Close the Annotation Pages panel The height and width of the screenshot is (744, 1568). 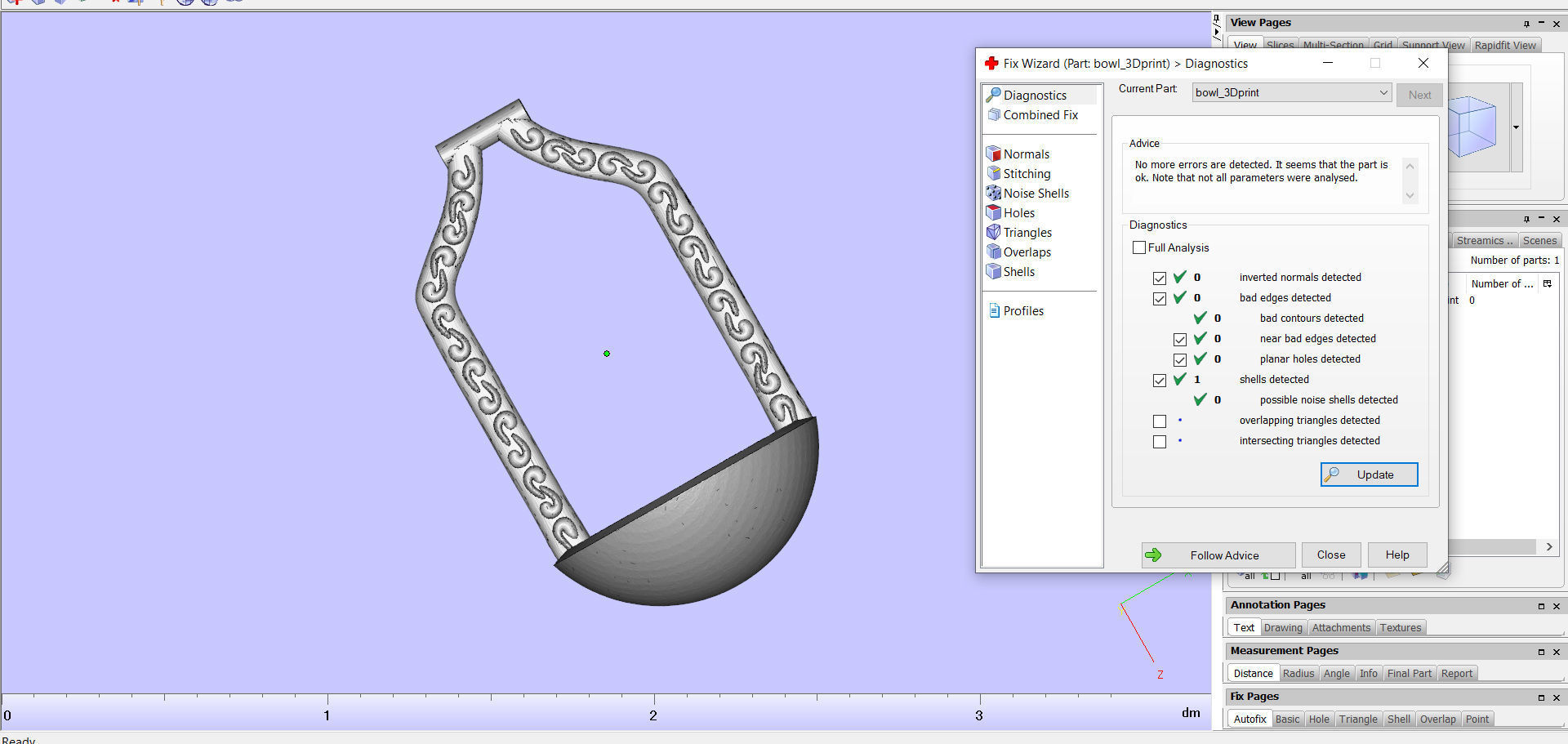pos(1557,606)
